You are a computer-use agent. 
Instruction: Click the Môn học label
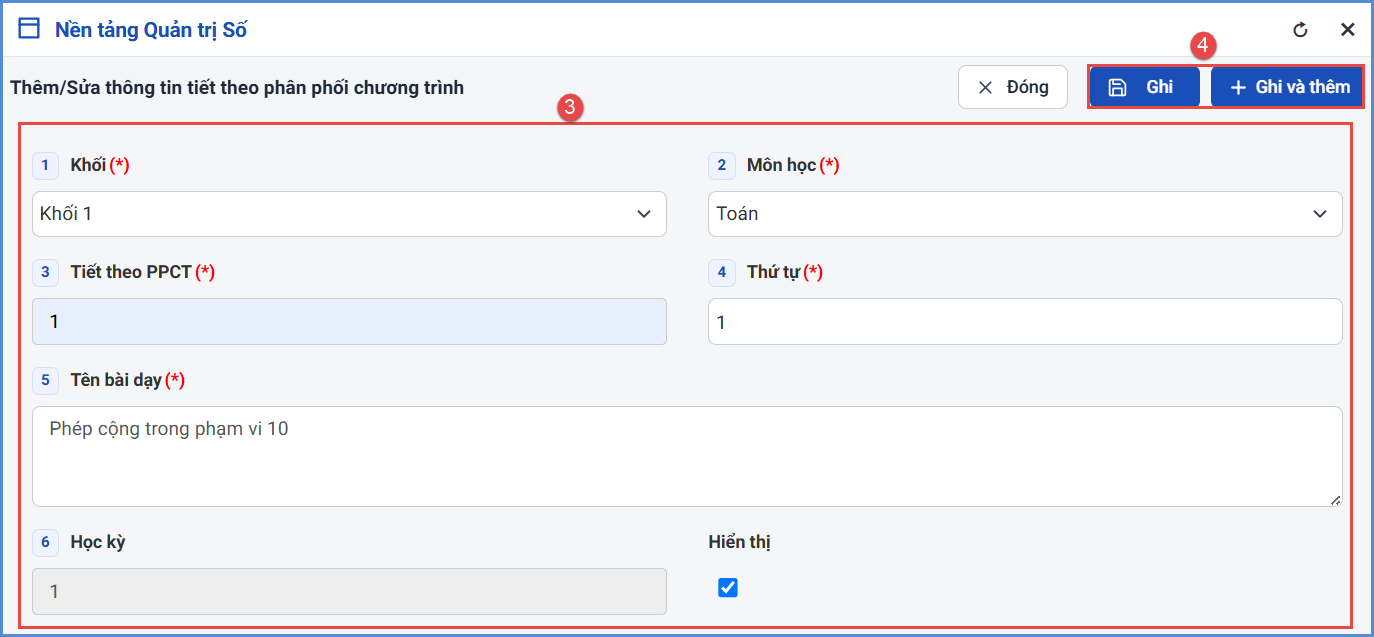pos(782,165)
